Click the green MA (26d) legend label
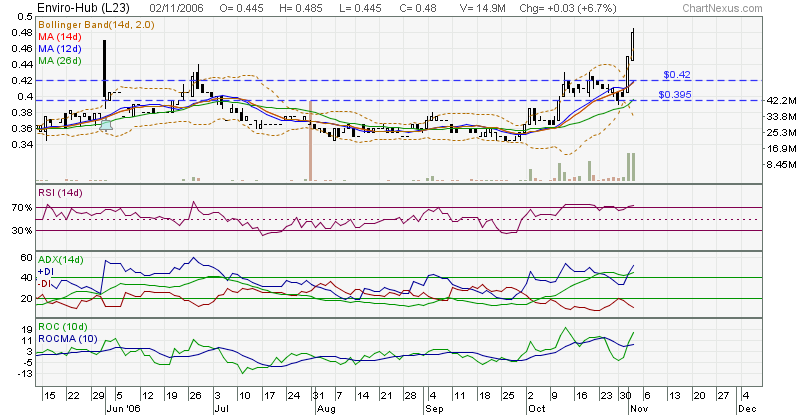This screenshot has width=800, height=415. (60, 61)
